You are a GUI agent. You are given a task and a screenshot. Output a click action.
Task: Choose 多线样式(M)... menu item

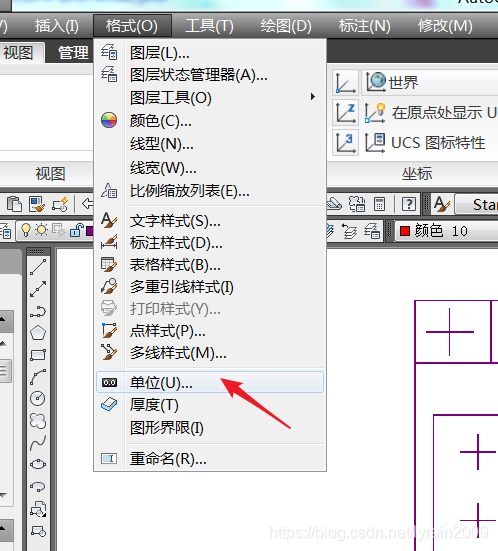210,353
